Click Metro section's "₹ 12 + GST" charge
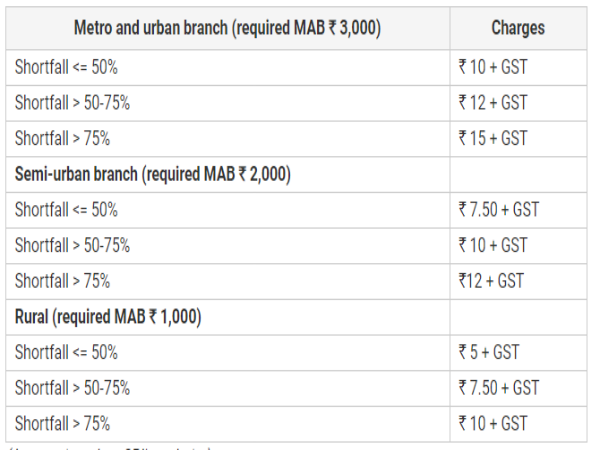 pyautogui.click(x=493, y=102)
